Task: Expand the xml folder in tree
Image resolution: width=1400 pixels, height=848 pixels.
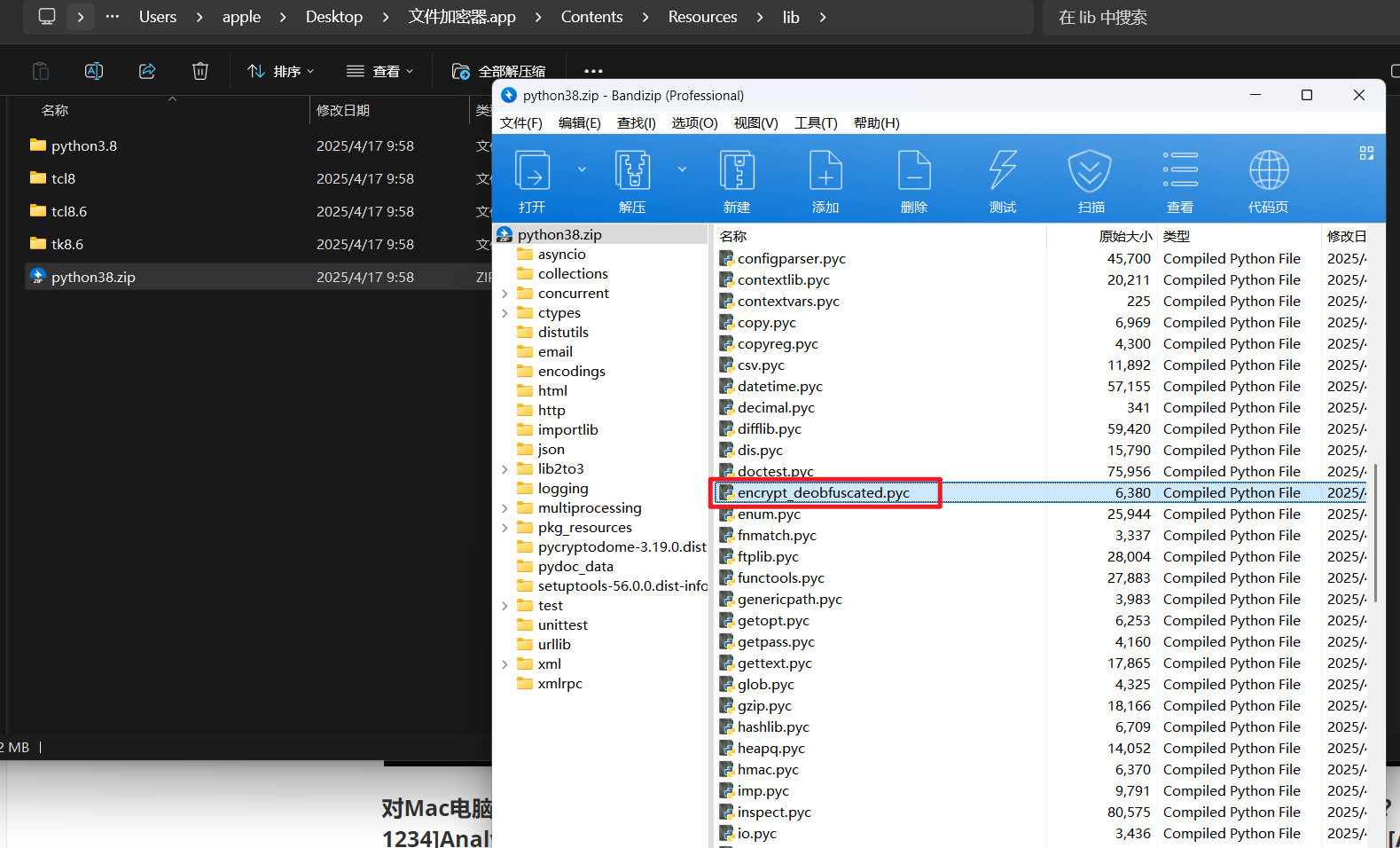Action: coord(504,664)
